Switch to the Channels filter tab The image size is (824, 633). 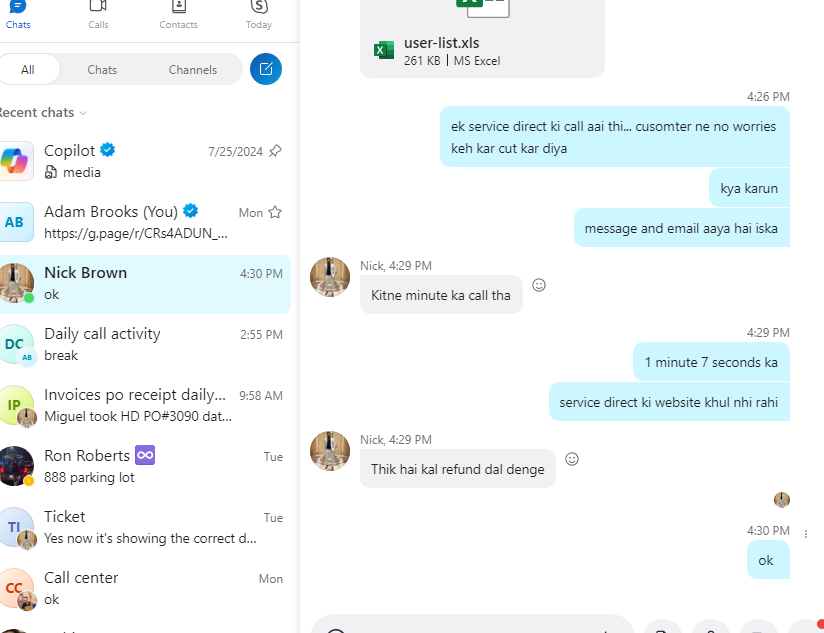[193, 70]
